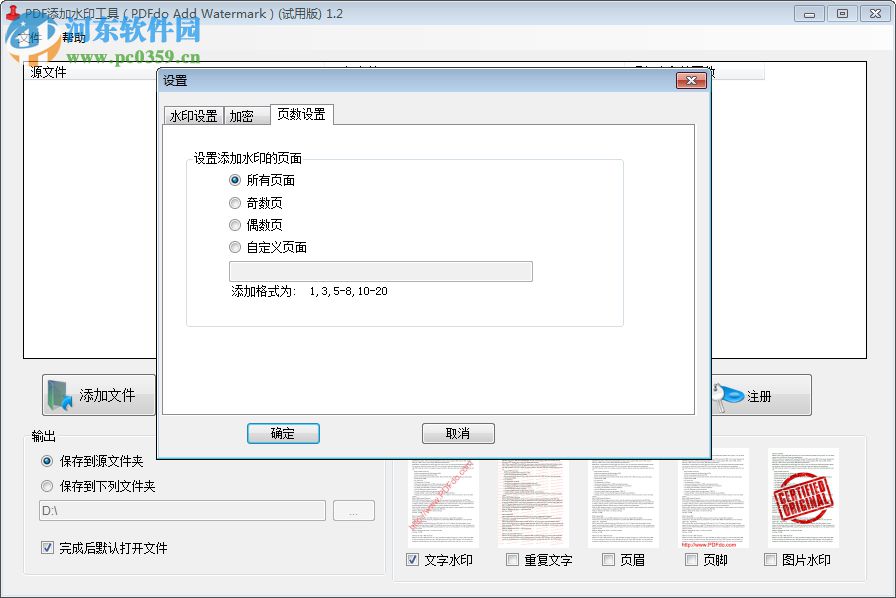Screen dimensions: 896x598
Task: Click the key icon on the 注册 button
Action: click(727, 395)
